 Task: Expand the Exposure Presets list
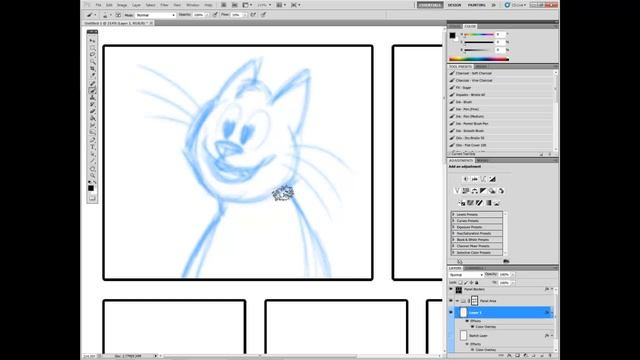pyautogui.click(x=453, y=227)
